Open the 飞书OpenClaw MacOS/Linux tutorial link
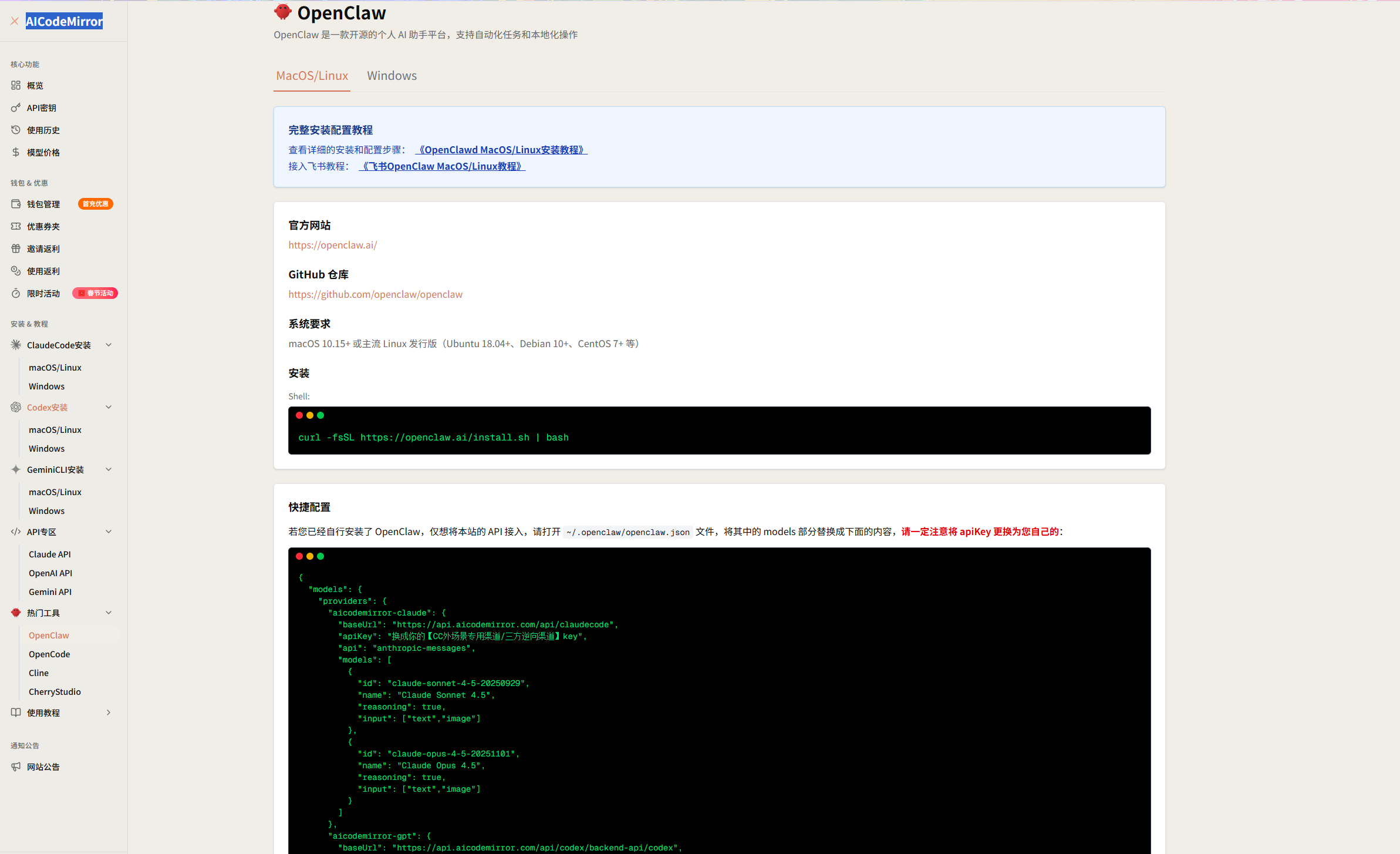Screen dimensions: 1400x854 pyautogui.click(x=441, y=166)
